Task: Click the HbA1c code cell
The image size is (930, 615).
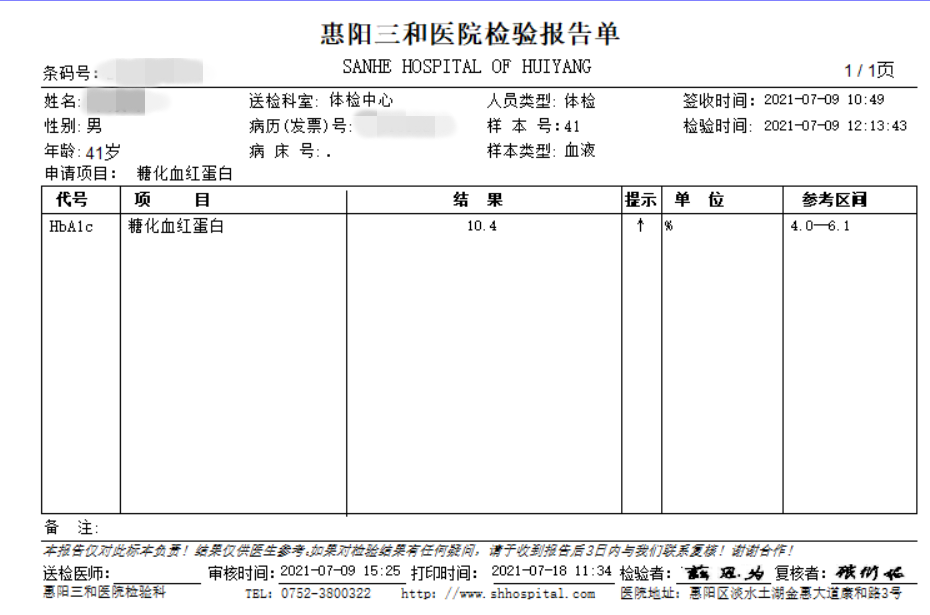Action: pyautogui.click(x=71, y=227)
